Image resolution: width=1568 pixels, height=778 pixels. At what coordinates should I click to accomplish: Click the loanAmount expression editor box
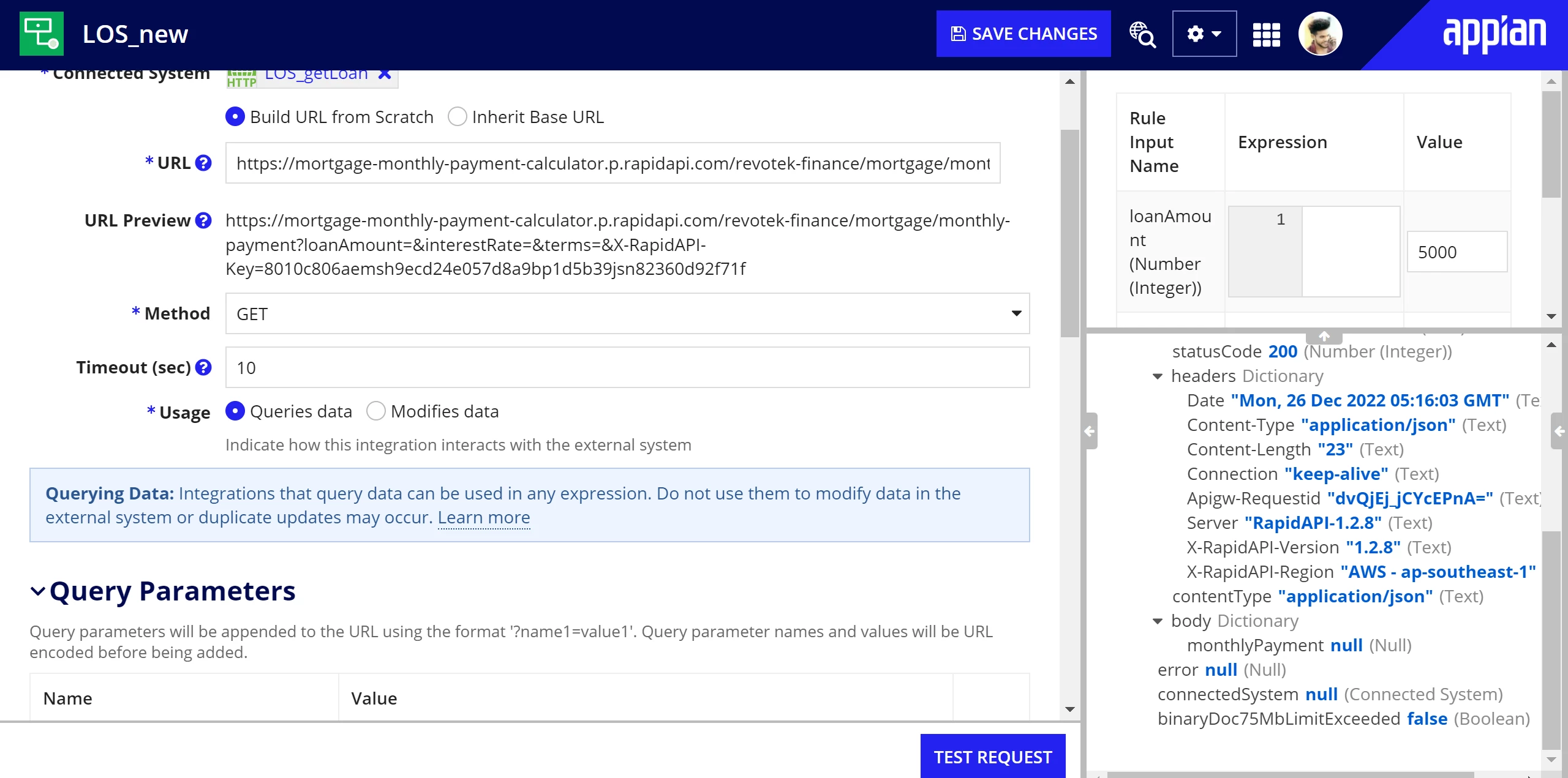(1314, 252)
